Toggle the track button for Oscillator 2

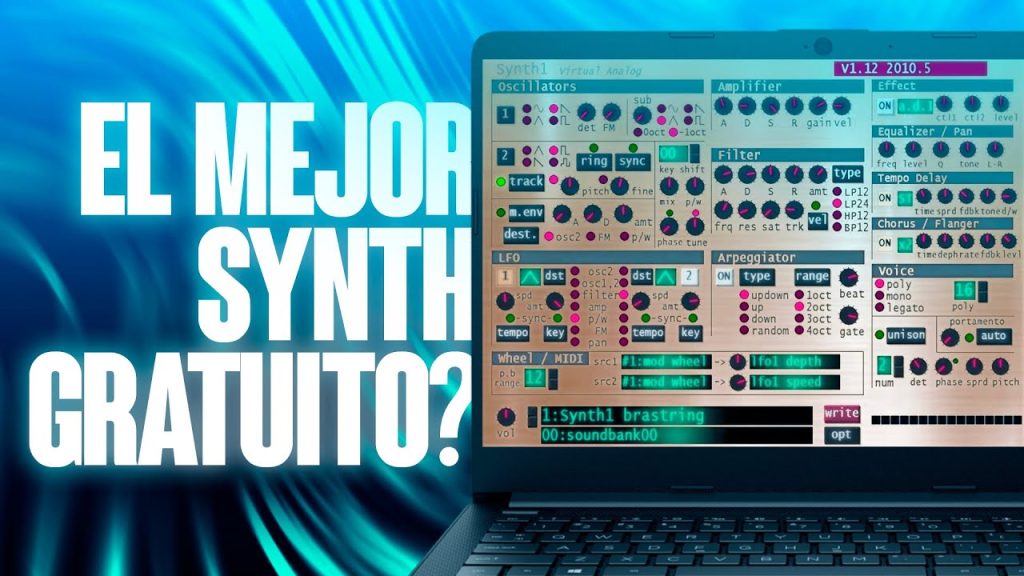(x=527, y=182)
